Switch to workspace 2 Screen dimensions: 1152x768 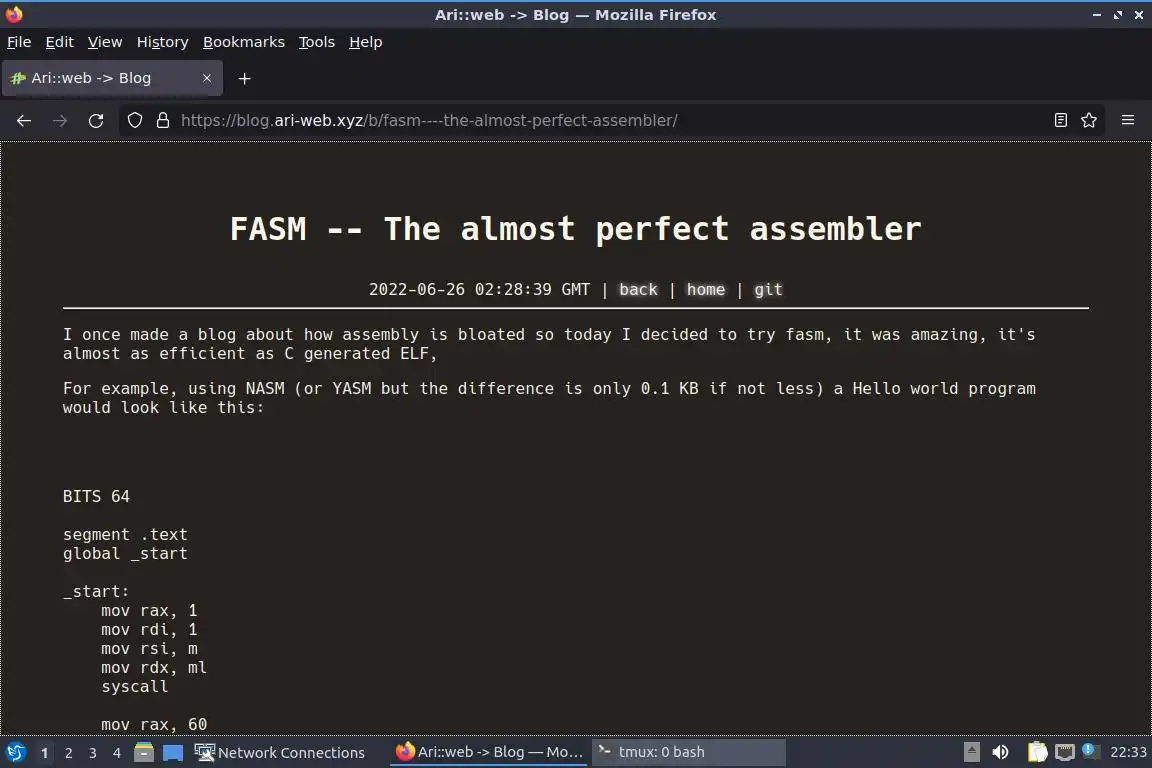click(68, 753)
